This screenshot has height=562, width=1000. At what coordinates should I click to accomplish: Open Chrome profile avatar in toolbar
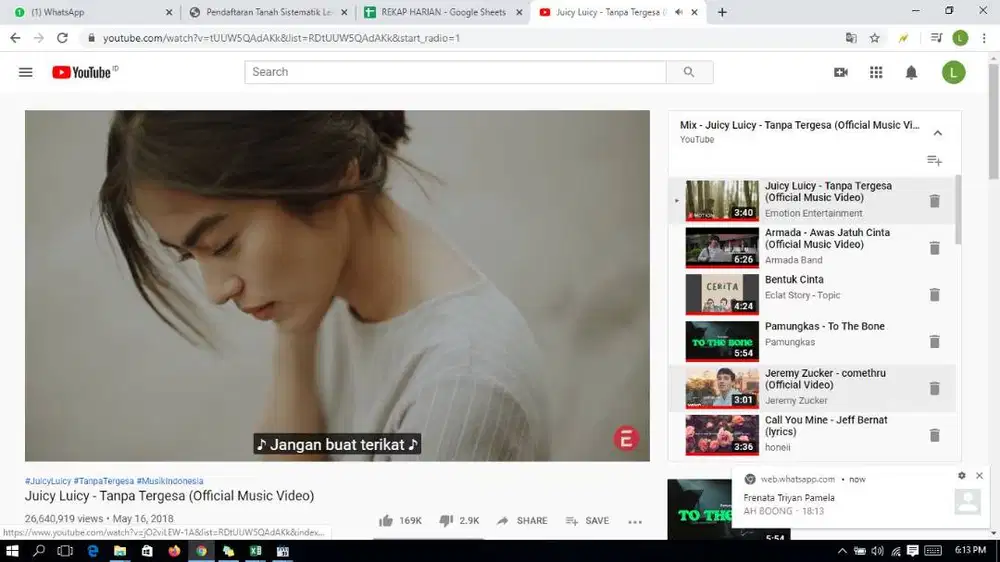coord(960,38)
